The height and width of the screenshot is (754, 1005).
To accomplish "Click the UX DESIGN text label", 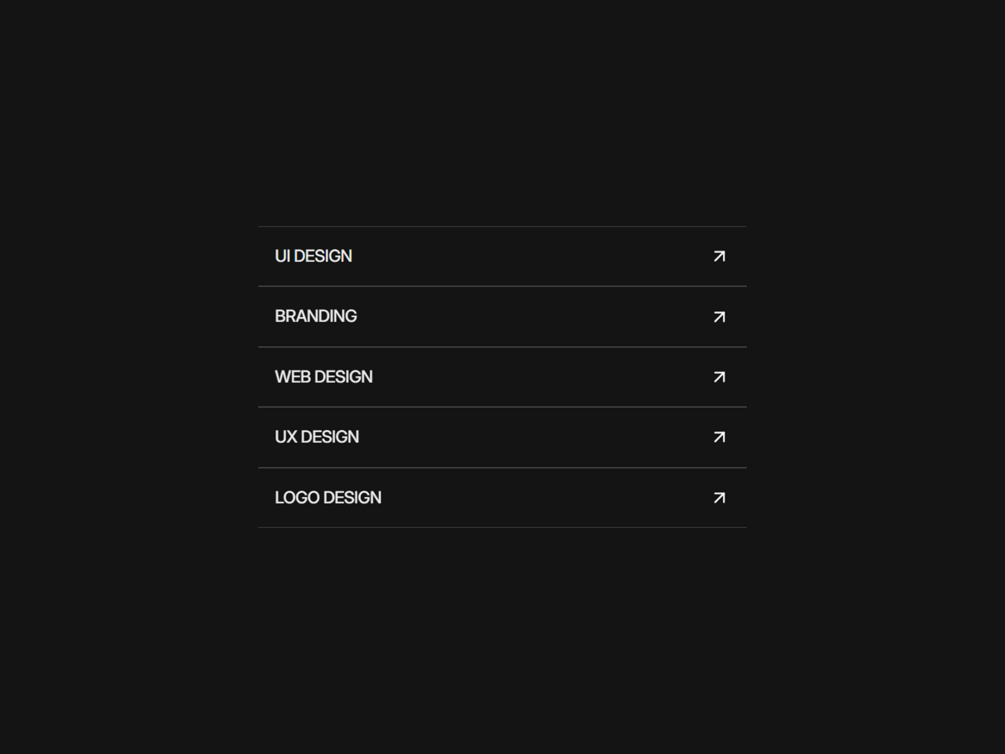I will [316, 437].
